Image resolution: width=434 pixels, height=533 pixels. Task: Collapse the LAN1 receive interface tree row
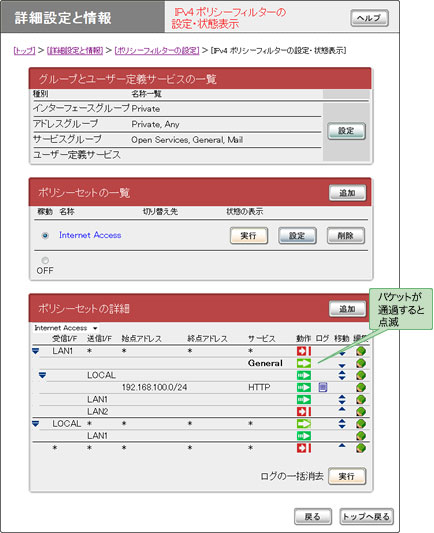[x=35, y=351]
